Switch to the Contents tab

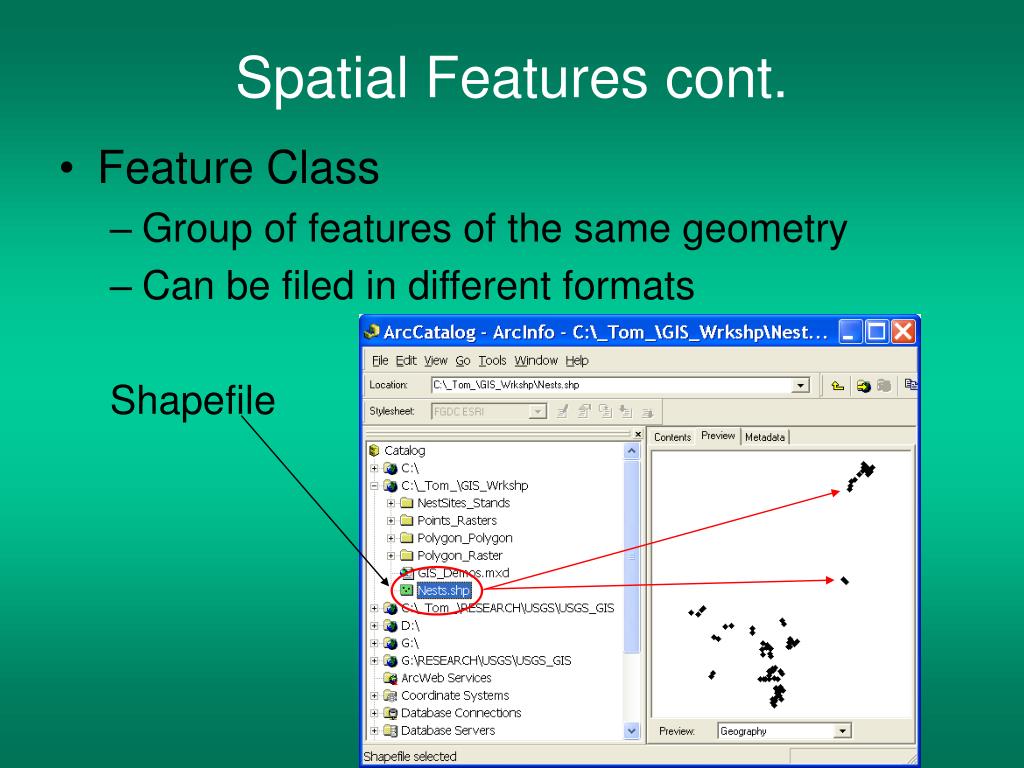[x=673, y=437]
